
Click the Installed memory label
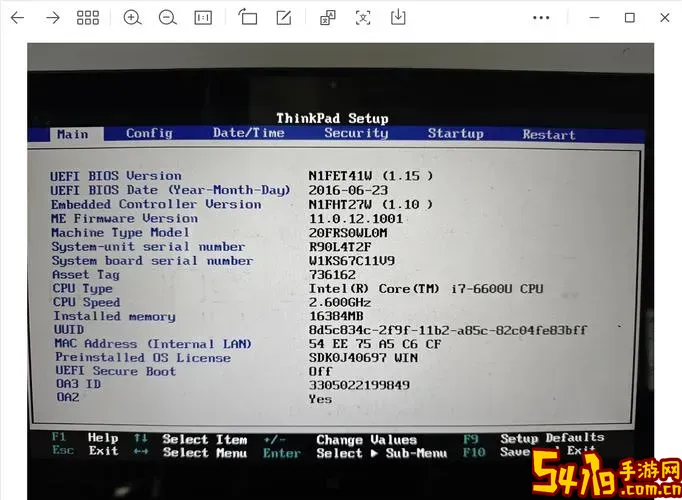coord(114,317)
